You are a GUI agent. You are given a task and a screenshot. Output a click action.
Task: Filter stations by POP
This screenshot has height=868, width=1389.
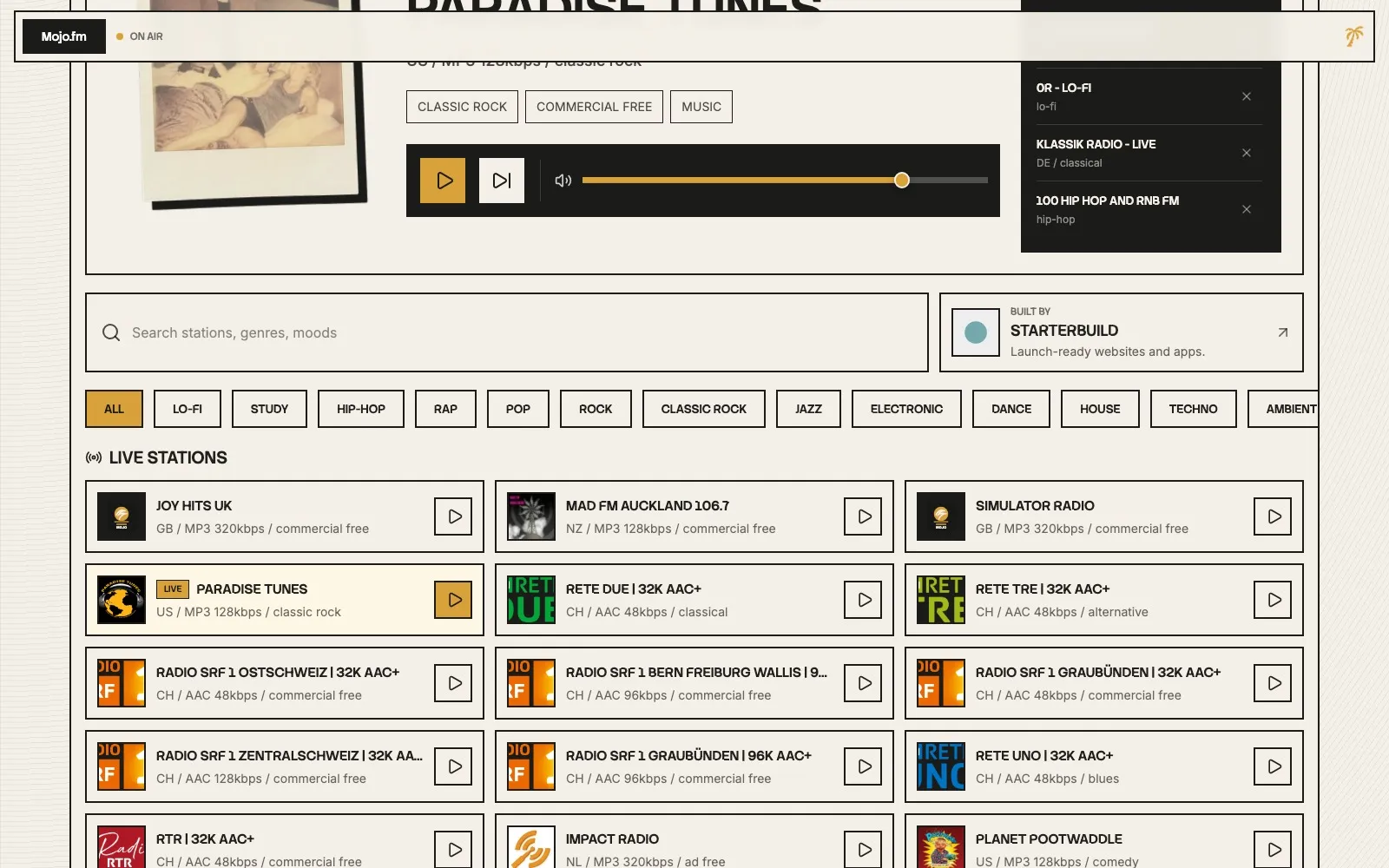coord(518,409)
